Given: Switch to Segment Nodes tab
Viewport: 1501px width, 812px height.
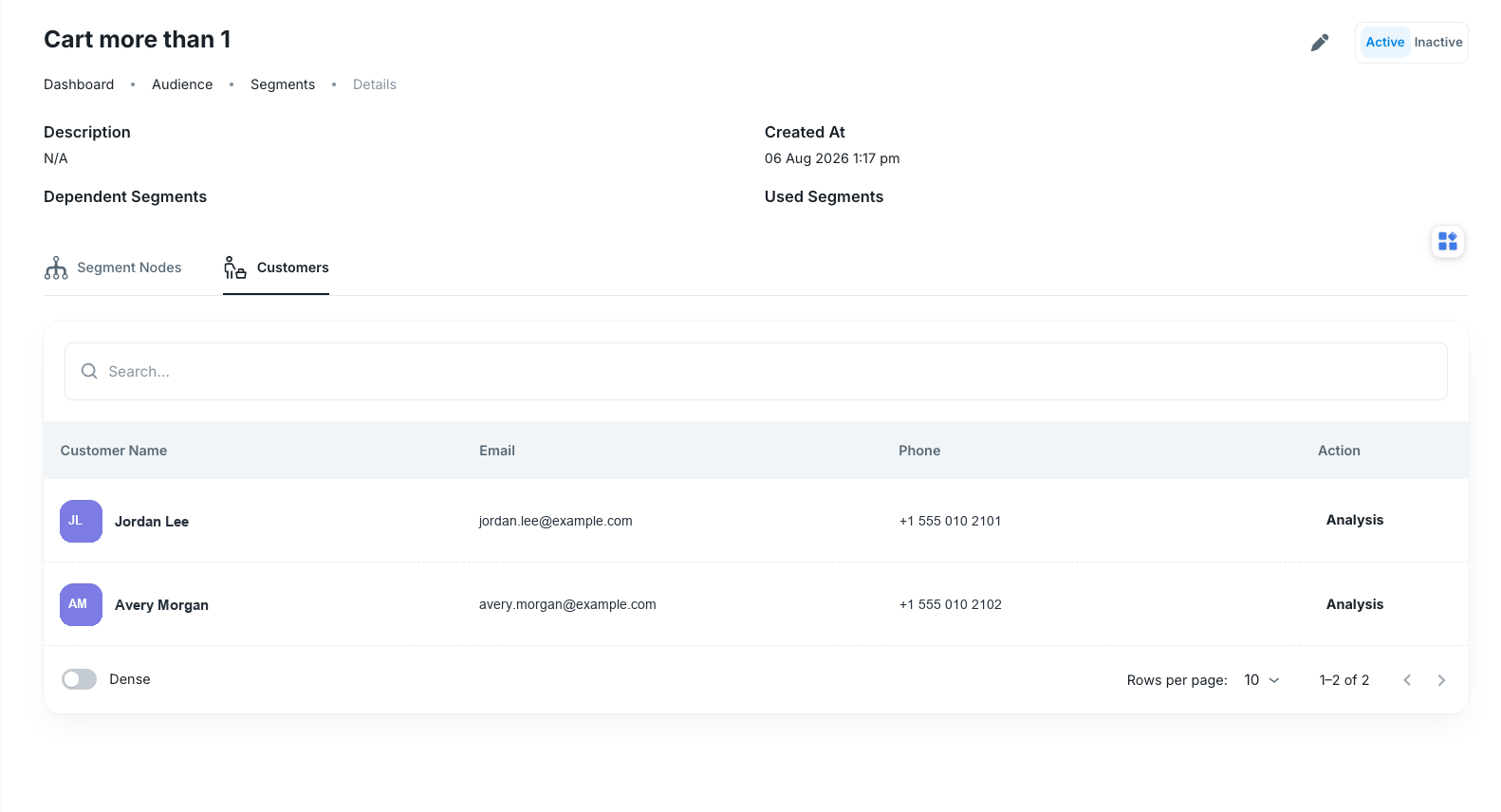Looking at the screenshot, I should [x=113, y=268].
